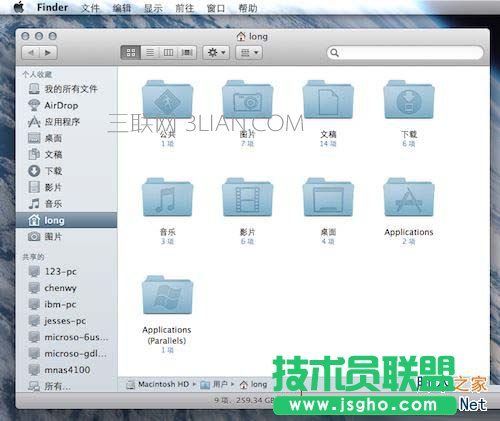Select shared computer microso-6us...
The image size is (500, 421).
coord(67,337)
